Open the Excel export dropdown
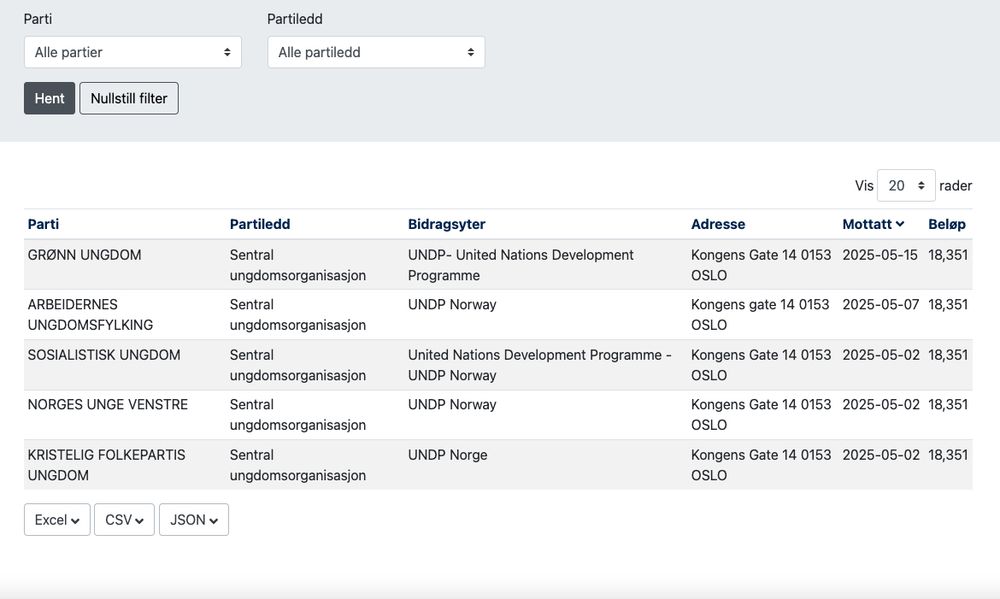Image resolution: width=1000 pixels, height=599 pixels. tap(57, 520)
